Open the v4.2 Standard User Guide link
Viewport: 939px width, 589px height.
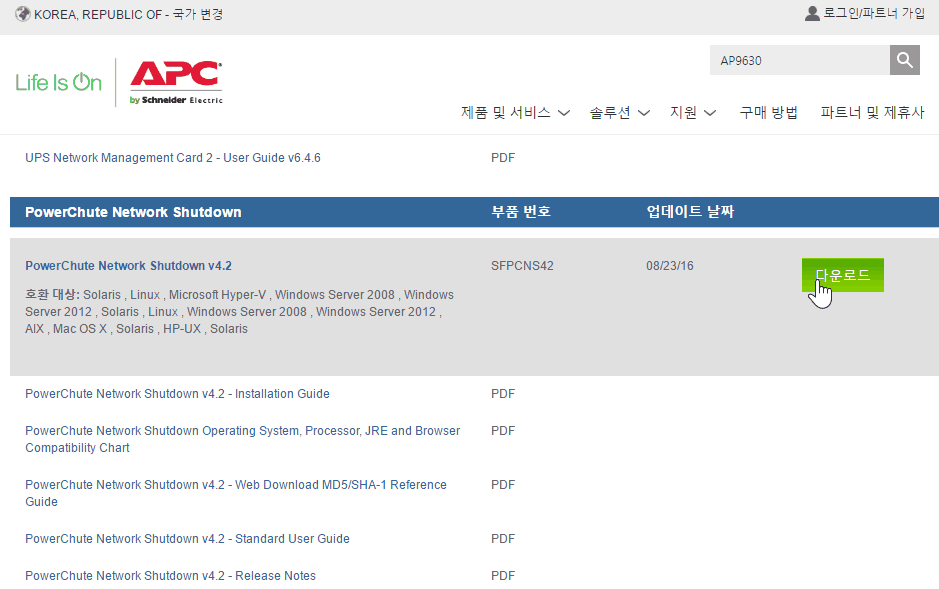[x=187, y=539]
